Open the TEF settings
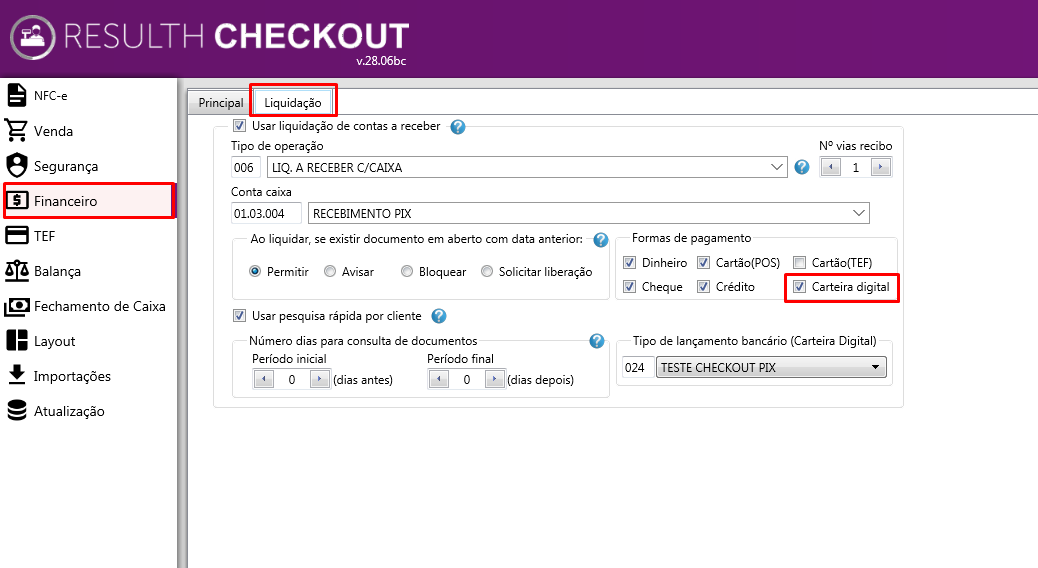The image size is (1038, 568). pyautogui.click(x=89, y=236)
